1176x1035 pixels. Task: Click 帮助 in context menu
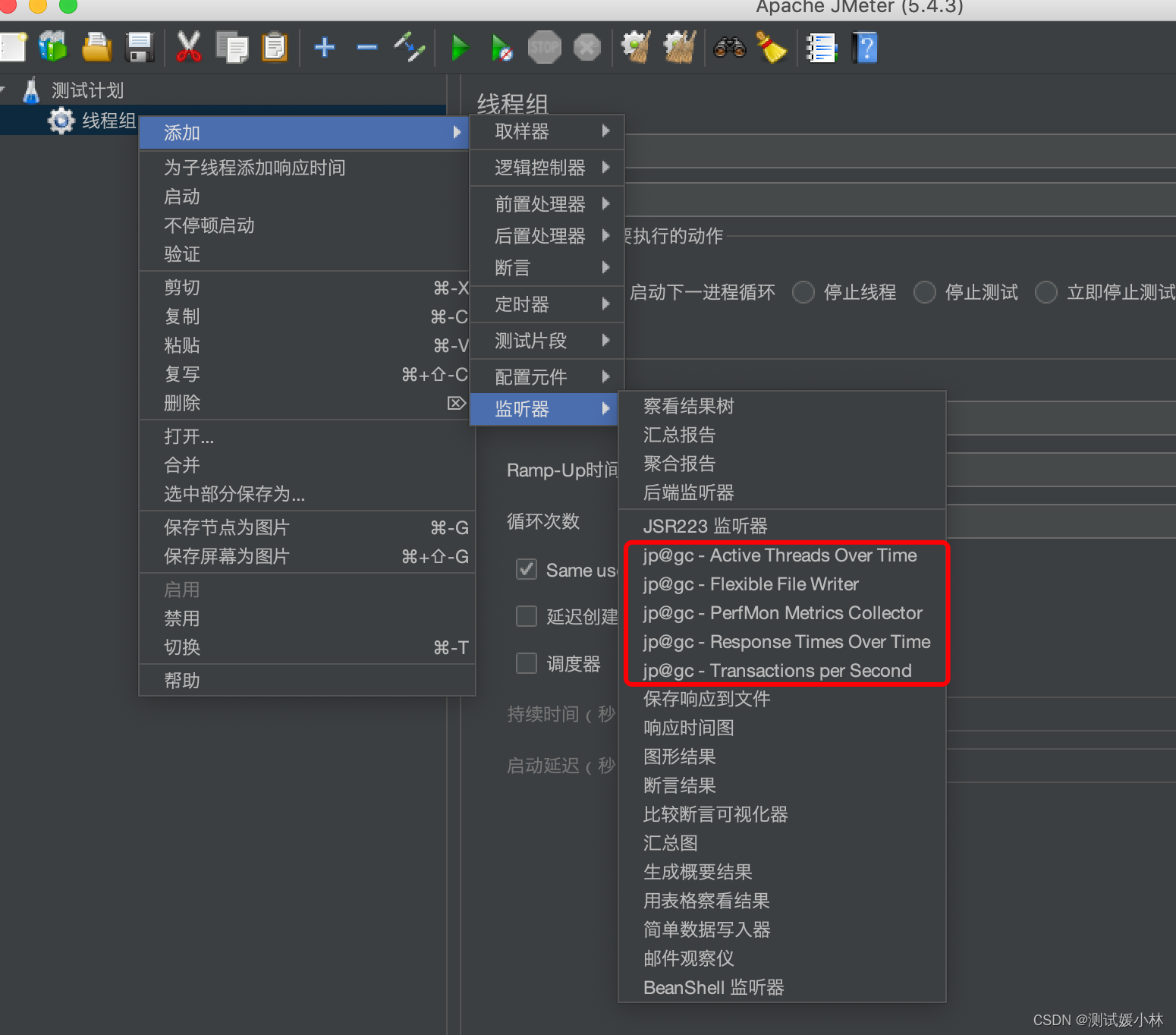click(x=307, y=681)
